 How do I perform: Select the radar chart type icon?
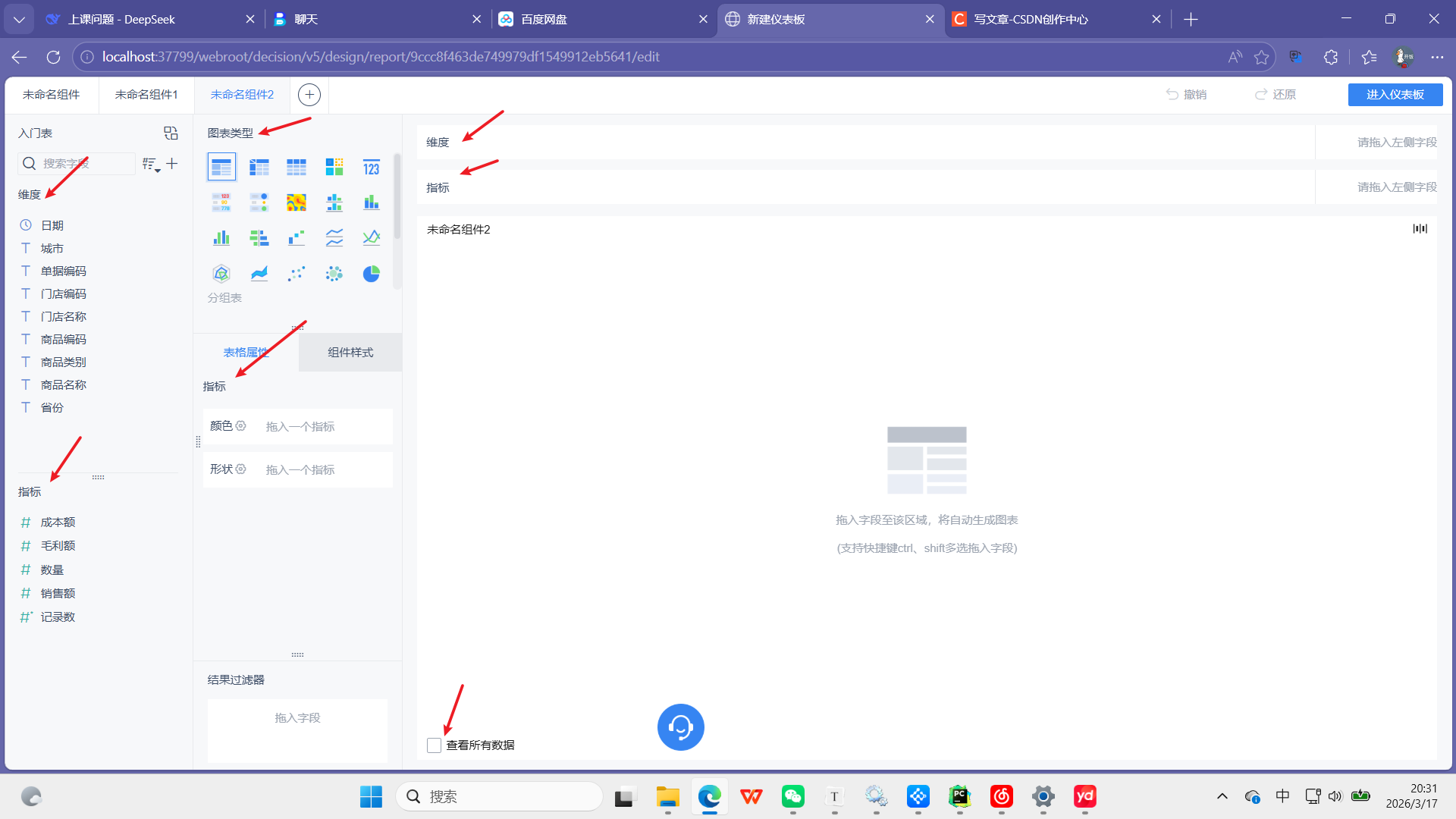coord(221,274)
